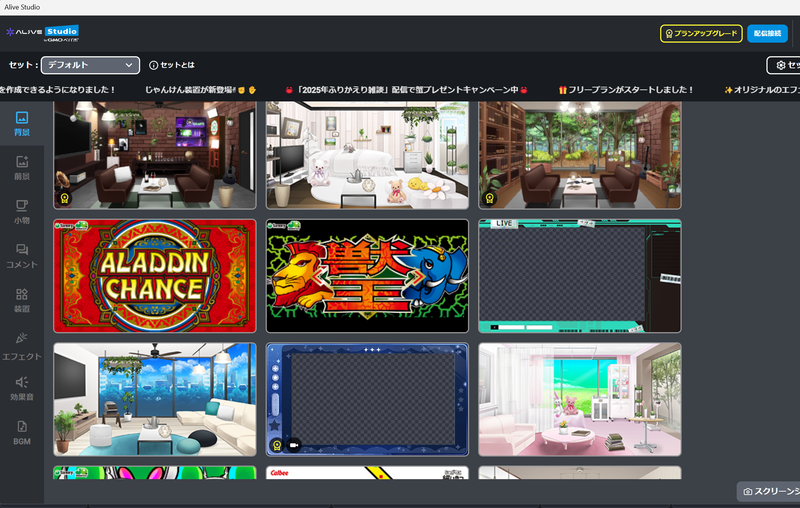Select the blue city-view living room background
This screenshot has width=800, height=508.
point(155,399)
